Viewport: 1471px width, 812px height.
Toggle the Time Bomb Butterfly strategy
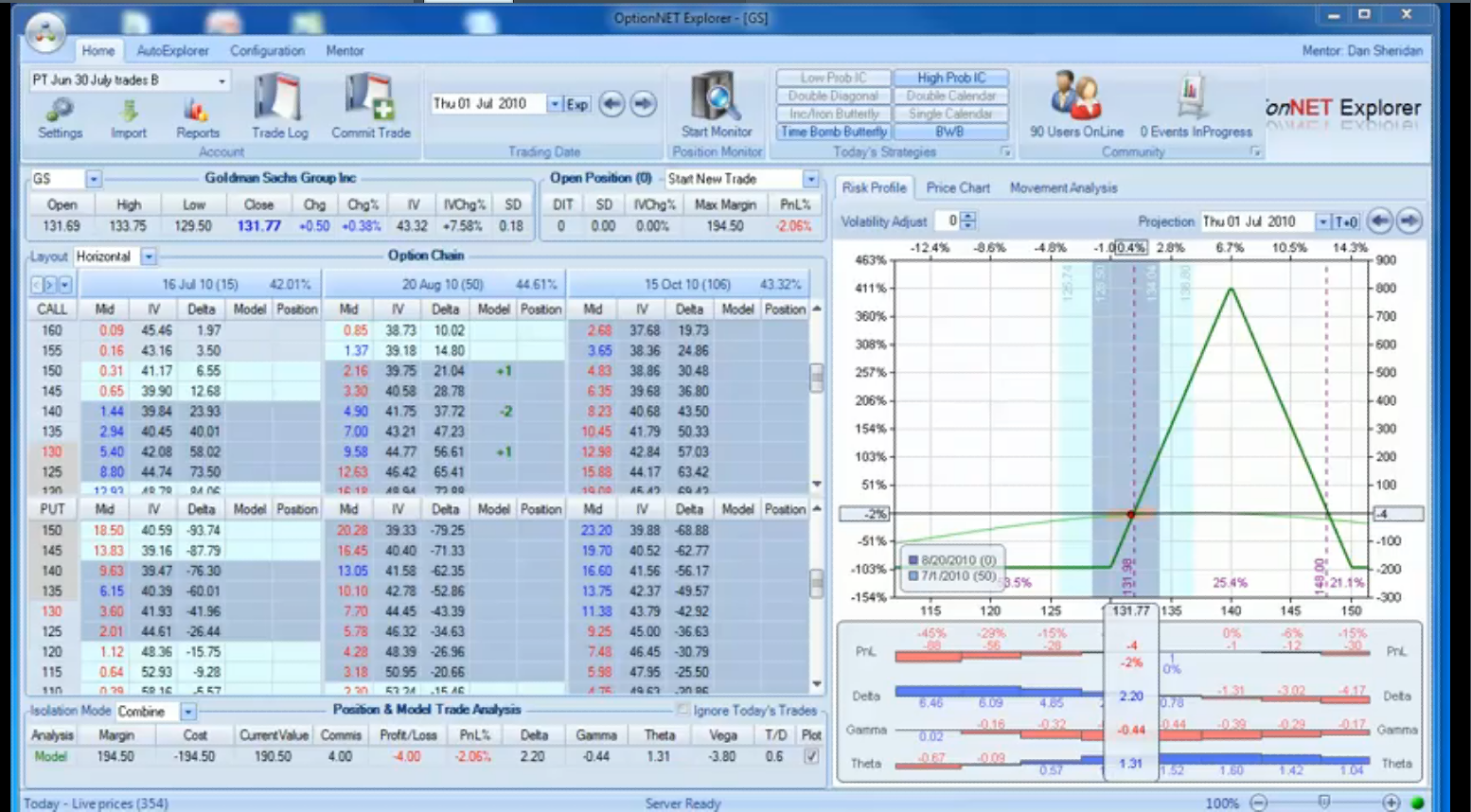tap(834, 132)
